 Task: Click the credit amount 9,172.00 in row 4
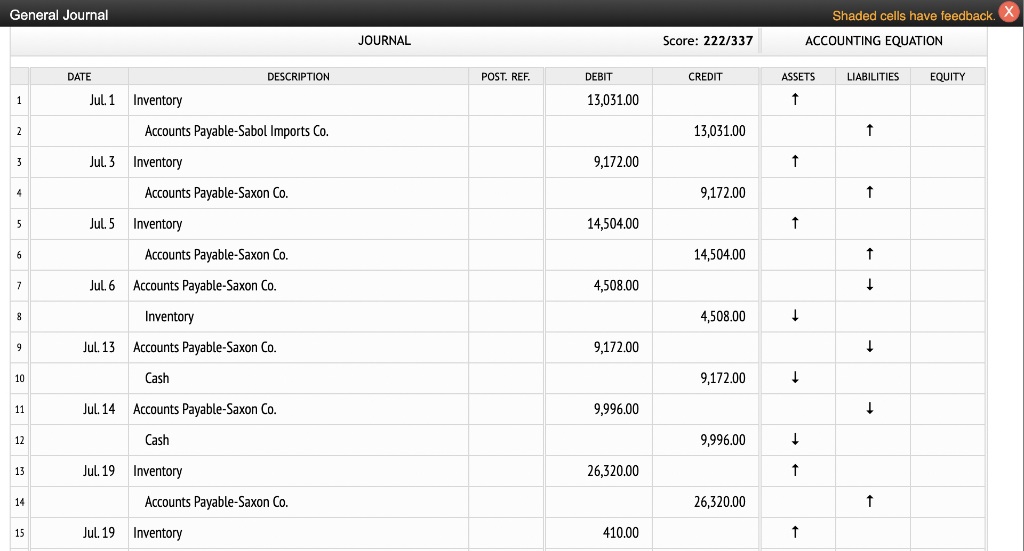point(722,193)
